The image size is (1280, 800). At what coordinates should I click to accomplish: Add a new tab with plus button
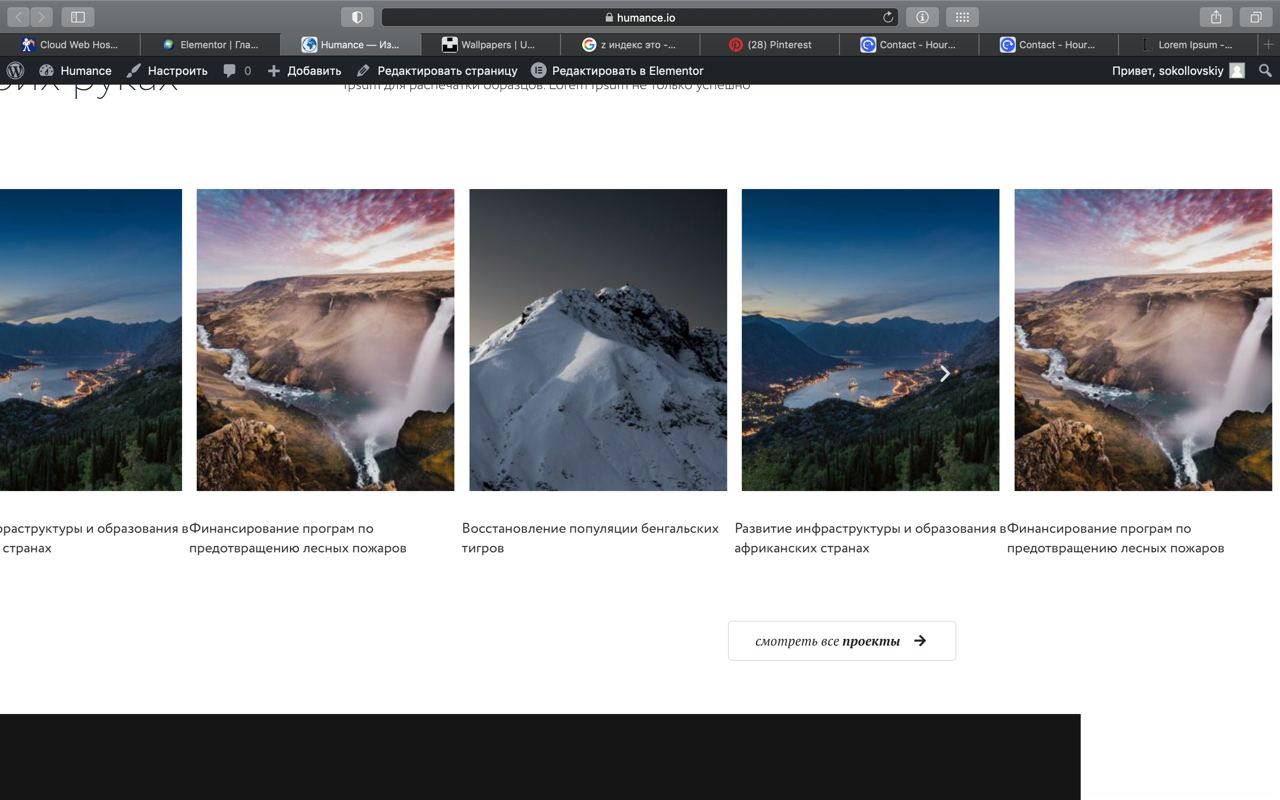click(1269, 44)
